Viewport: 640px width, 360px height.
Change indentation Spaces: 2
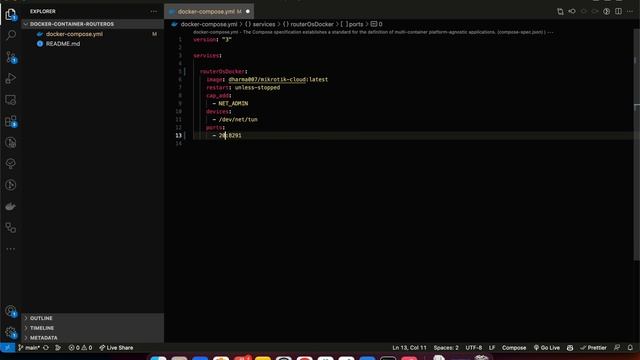(446, 348)
